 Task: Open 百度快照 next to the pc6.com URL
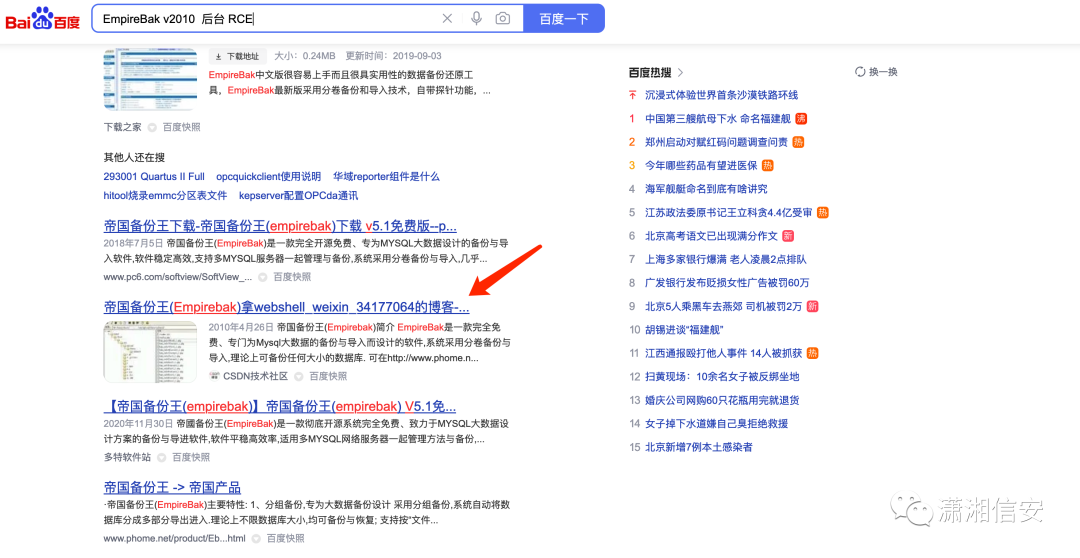pyautogui.click(x=292, y=277)
